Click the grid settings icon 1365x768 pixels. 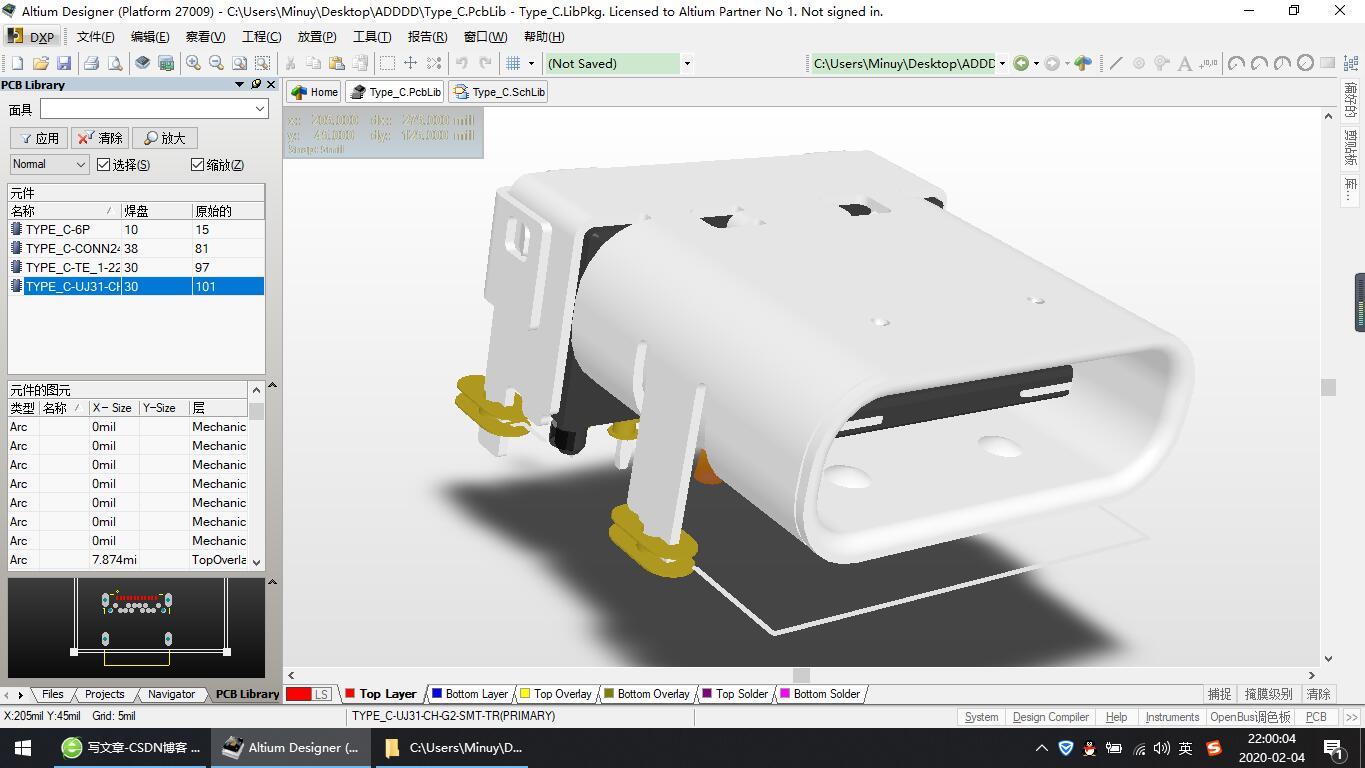point(513,63)
